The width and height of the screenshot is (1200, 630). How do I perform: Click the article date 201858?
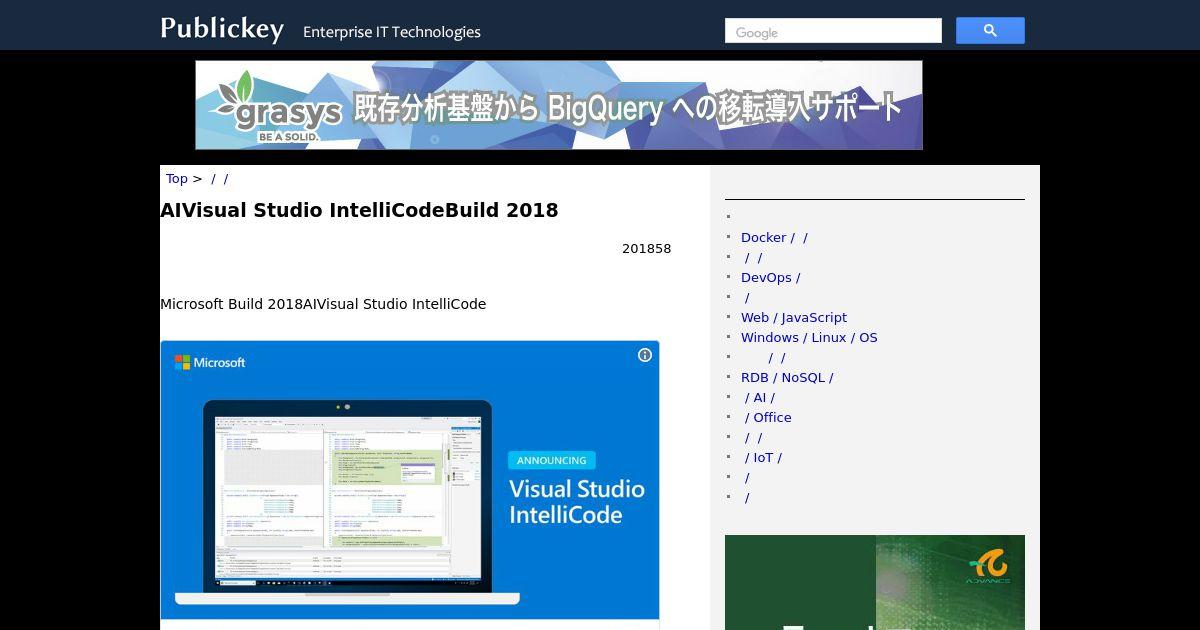point(646,249)
